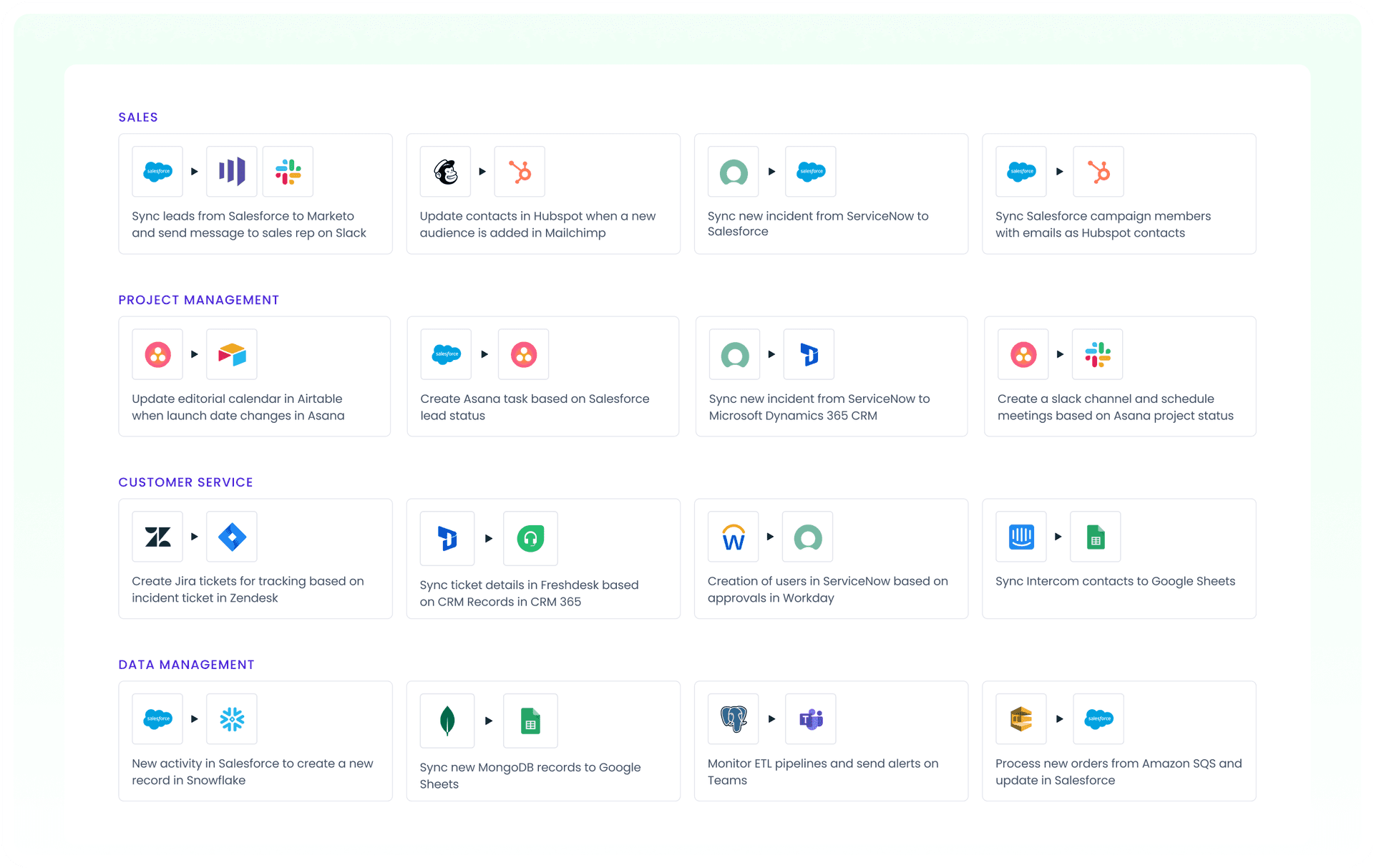The width and height of the screenshot is (1374, 868).
Task: Click the Zendesk icon
Action: 157,537
